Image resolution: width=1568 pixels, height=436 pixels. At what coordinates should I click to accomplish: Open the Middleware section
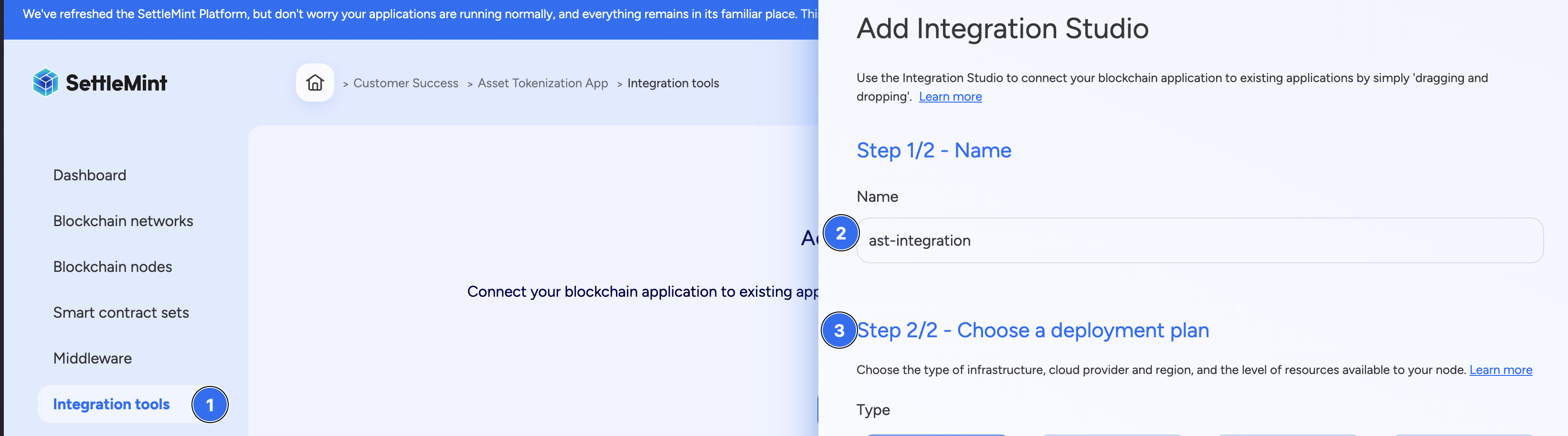(x=93, y=358)
